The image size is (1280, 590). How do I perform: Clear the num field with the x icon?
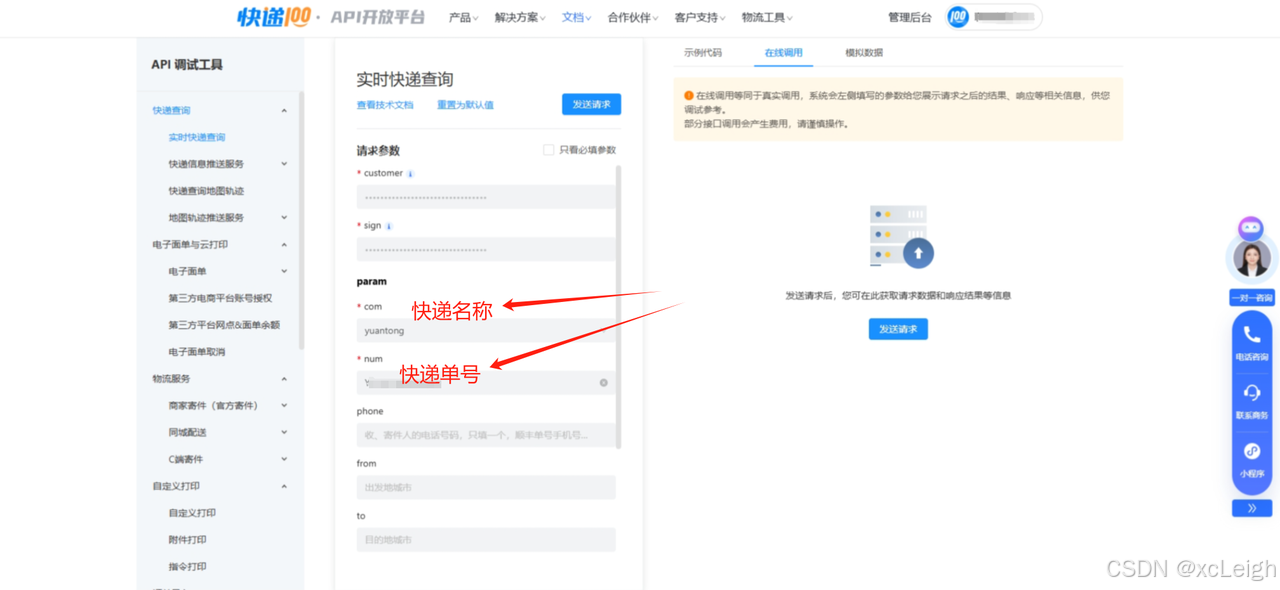(x=604, y=383)
